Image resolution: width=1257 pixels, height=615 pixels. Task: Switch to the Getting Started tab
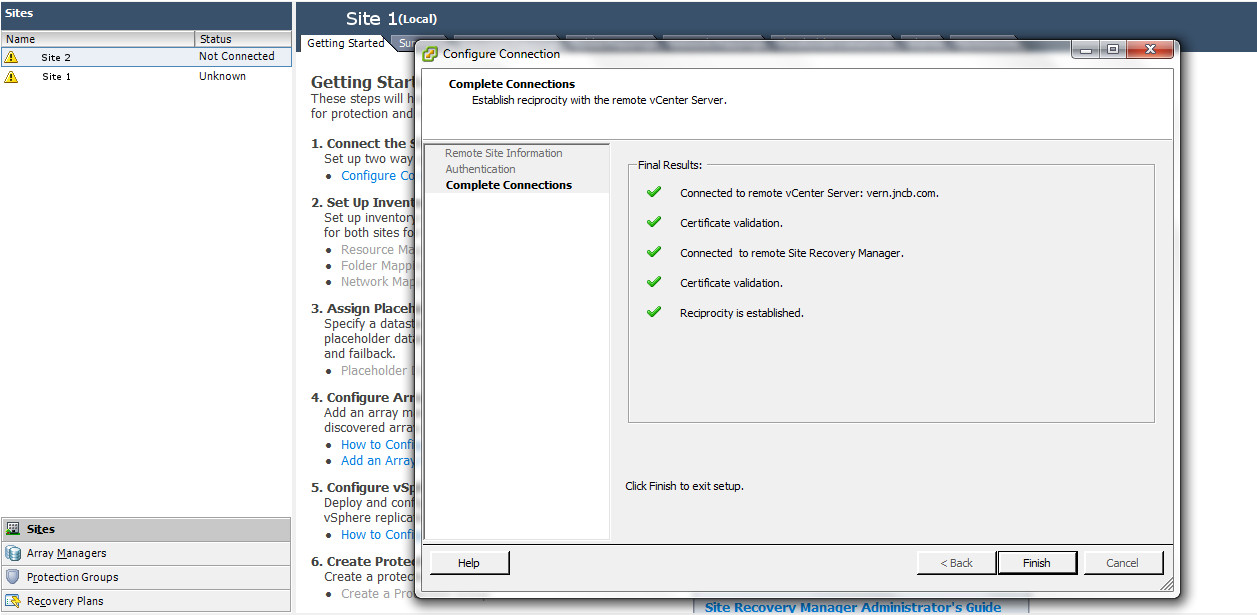tap(345, 43)
